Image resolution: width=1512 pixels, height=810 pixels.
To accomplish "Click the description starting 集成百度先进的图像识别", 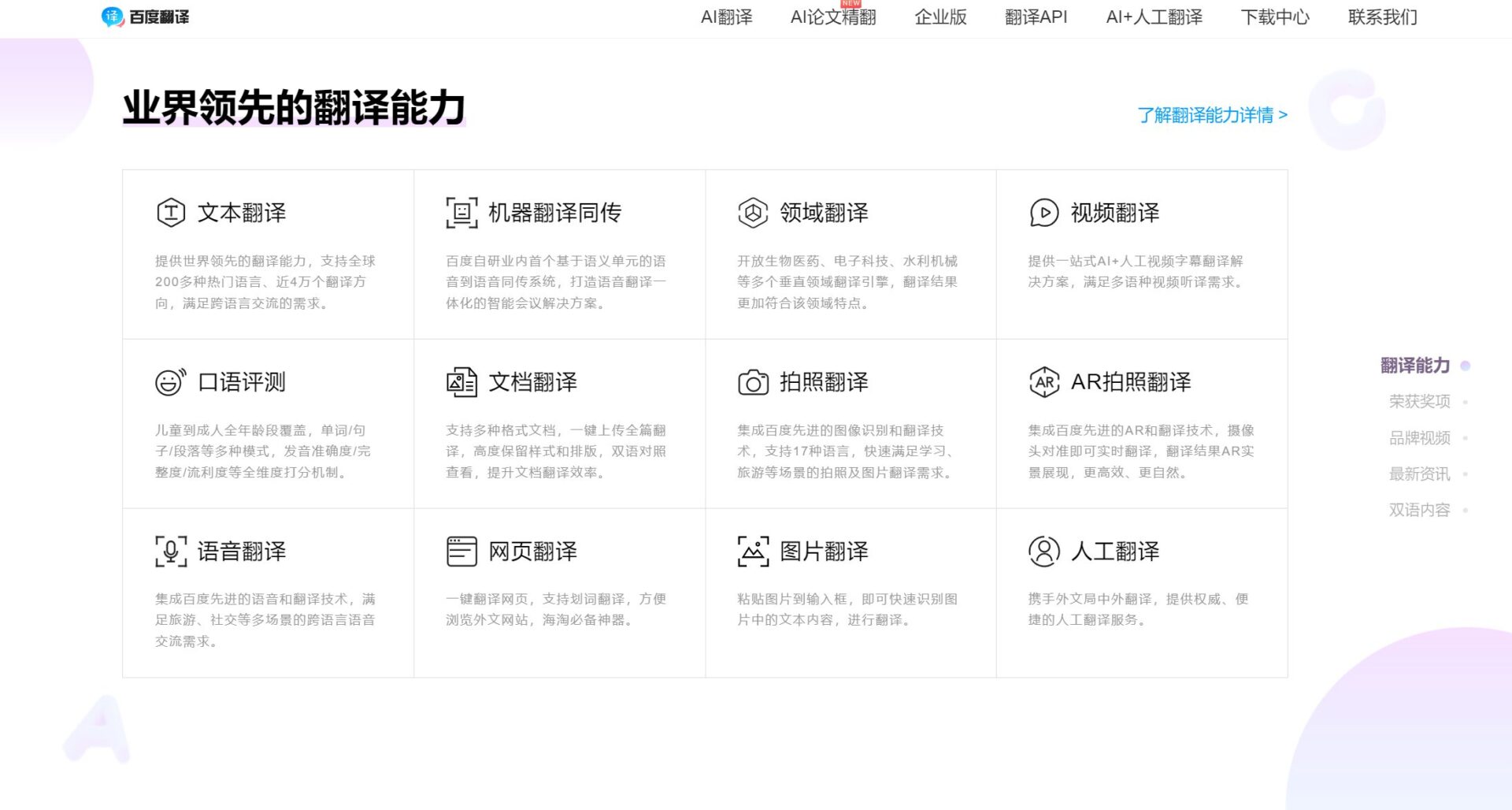I will [x=847, y=451].
